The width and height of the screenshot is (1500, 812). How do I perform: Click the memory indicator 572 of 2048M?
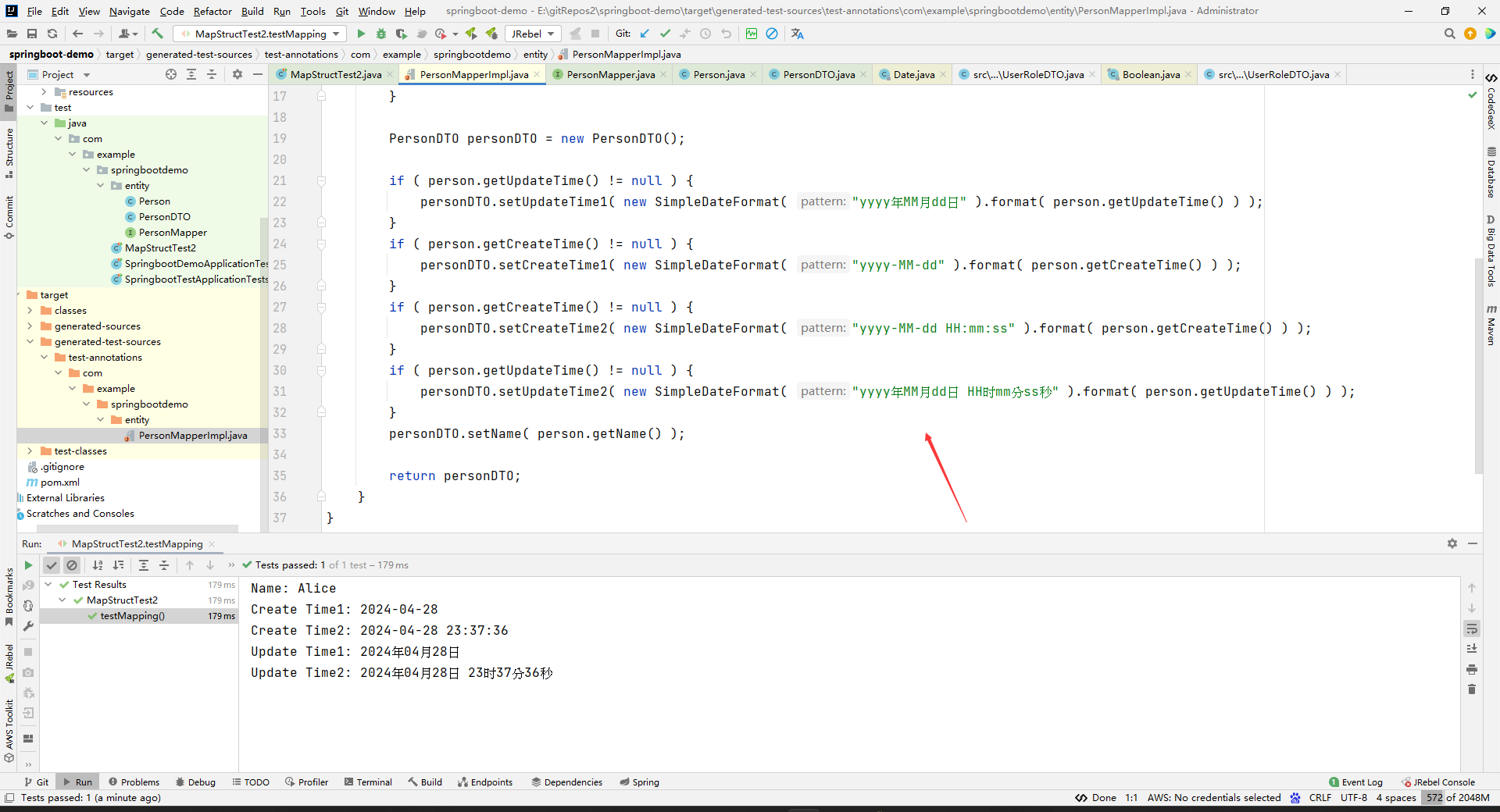coord(1457,797)
